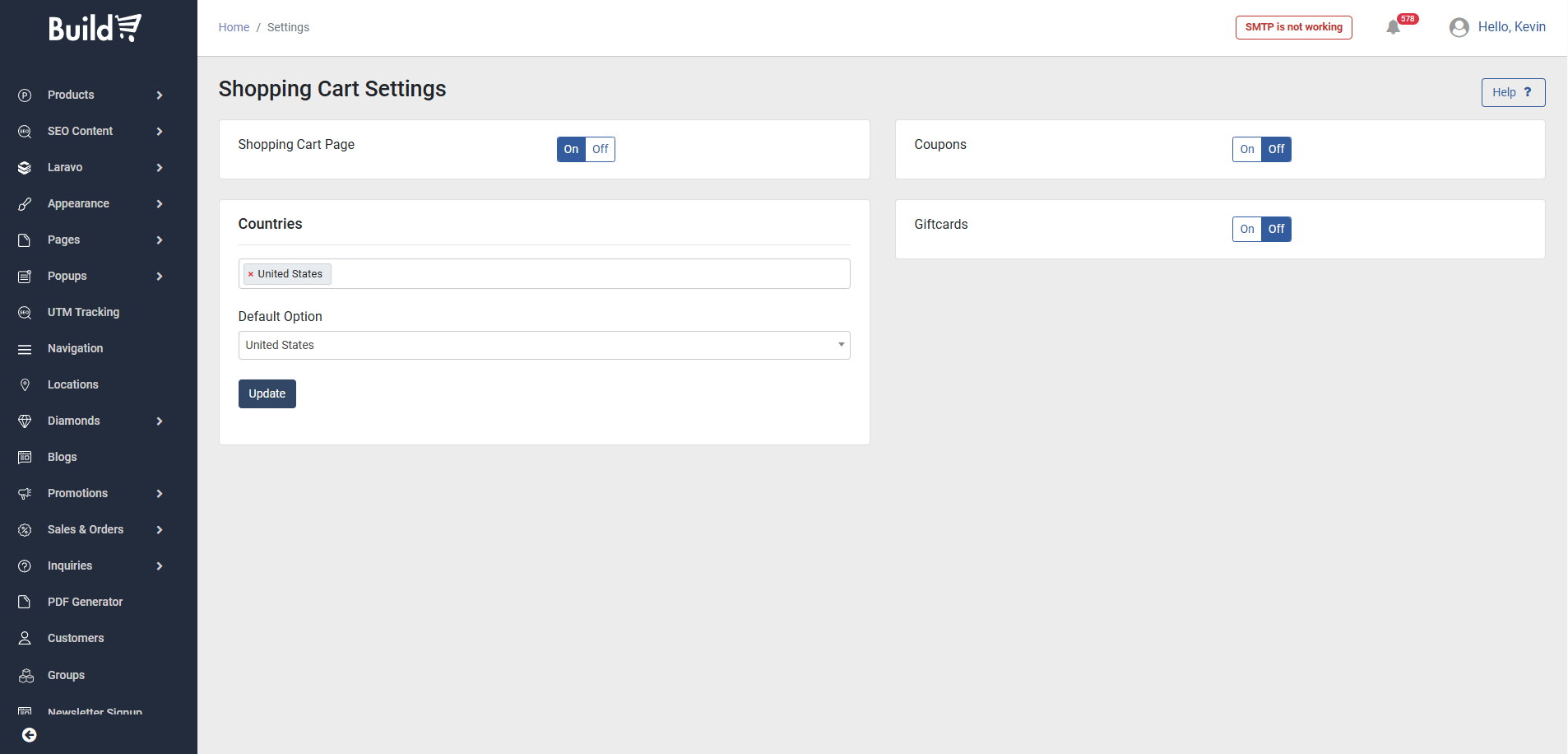
Task: Click inside the Countries multi-select field
Action: point(544,274)
